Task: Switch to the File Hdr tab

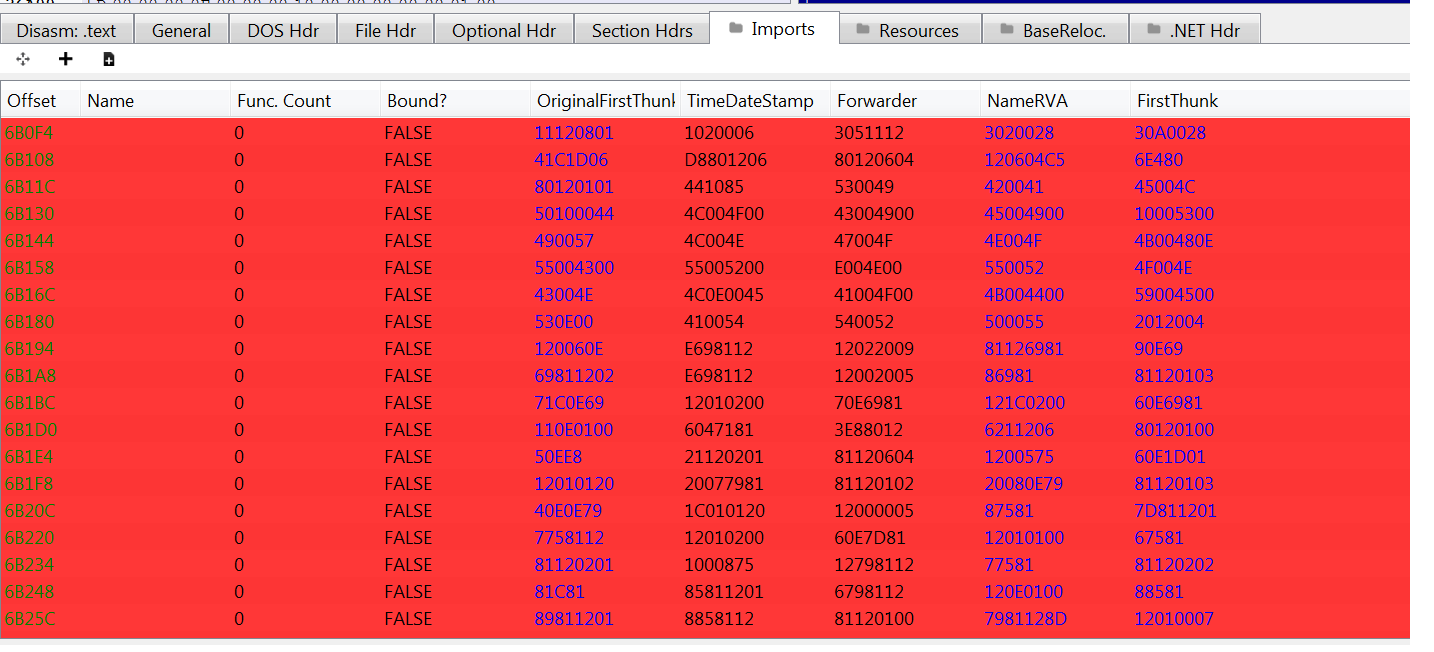Action: (385, 30)
